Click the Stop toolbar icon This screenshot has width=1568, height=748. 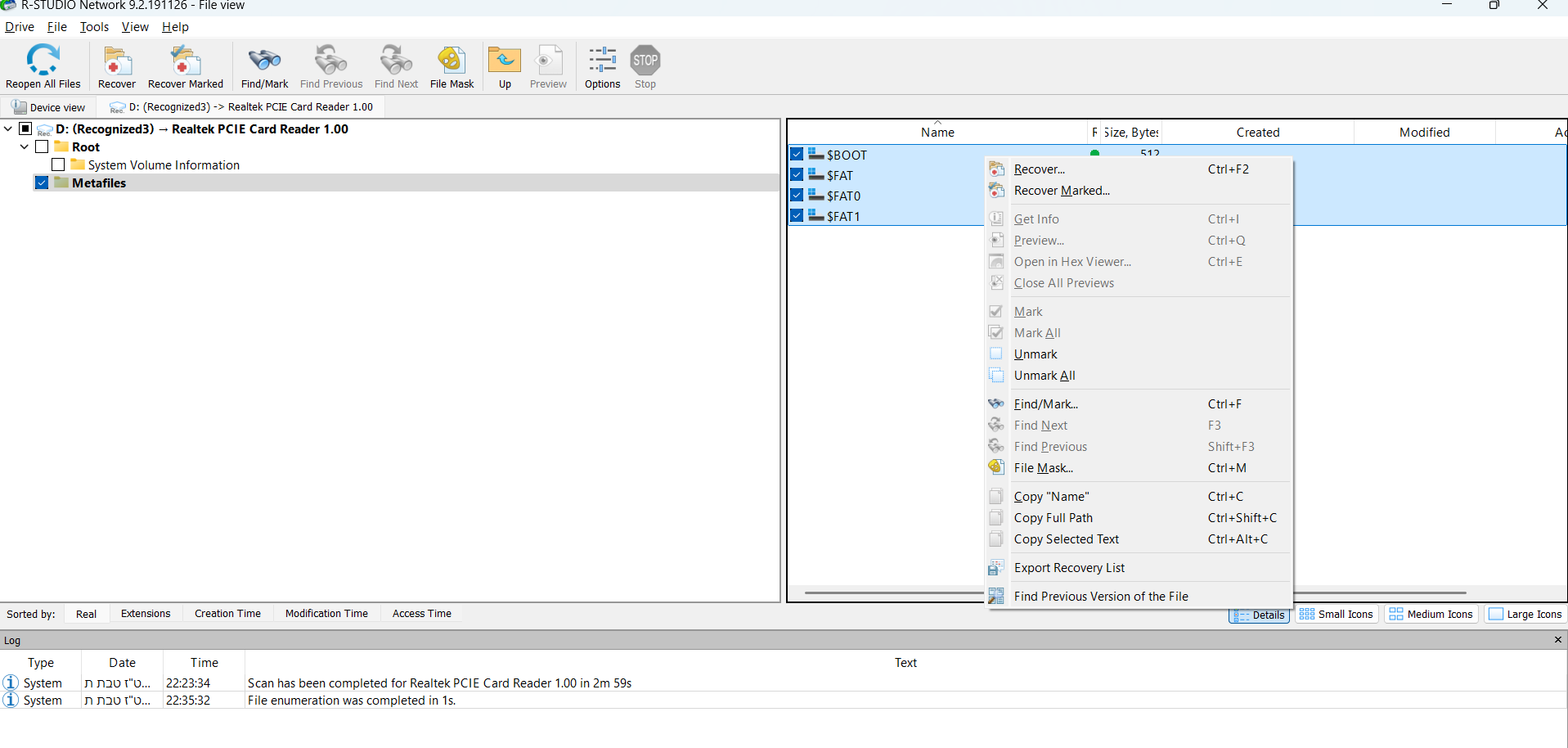pos(645,61)
